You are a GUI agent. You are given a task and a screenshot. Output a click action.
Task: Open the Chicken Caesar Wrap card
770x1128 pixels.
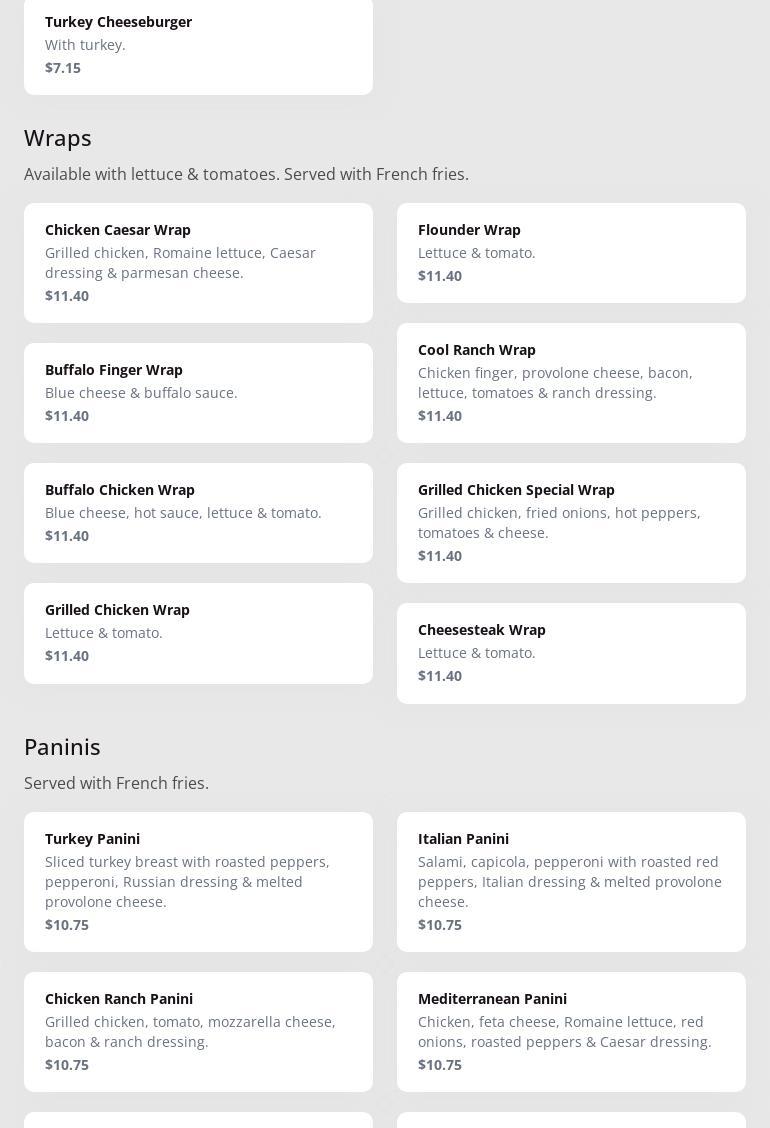(198, 263)
